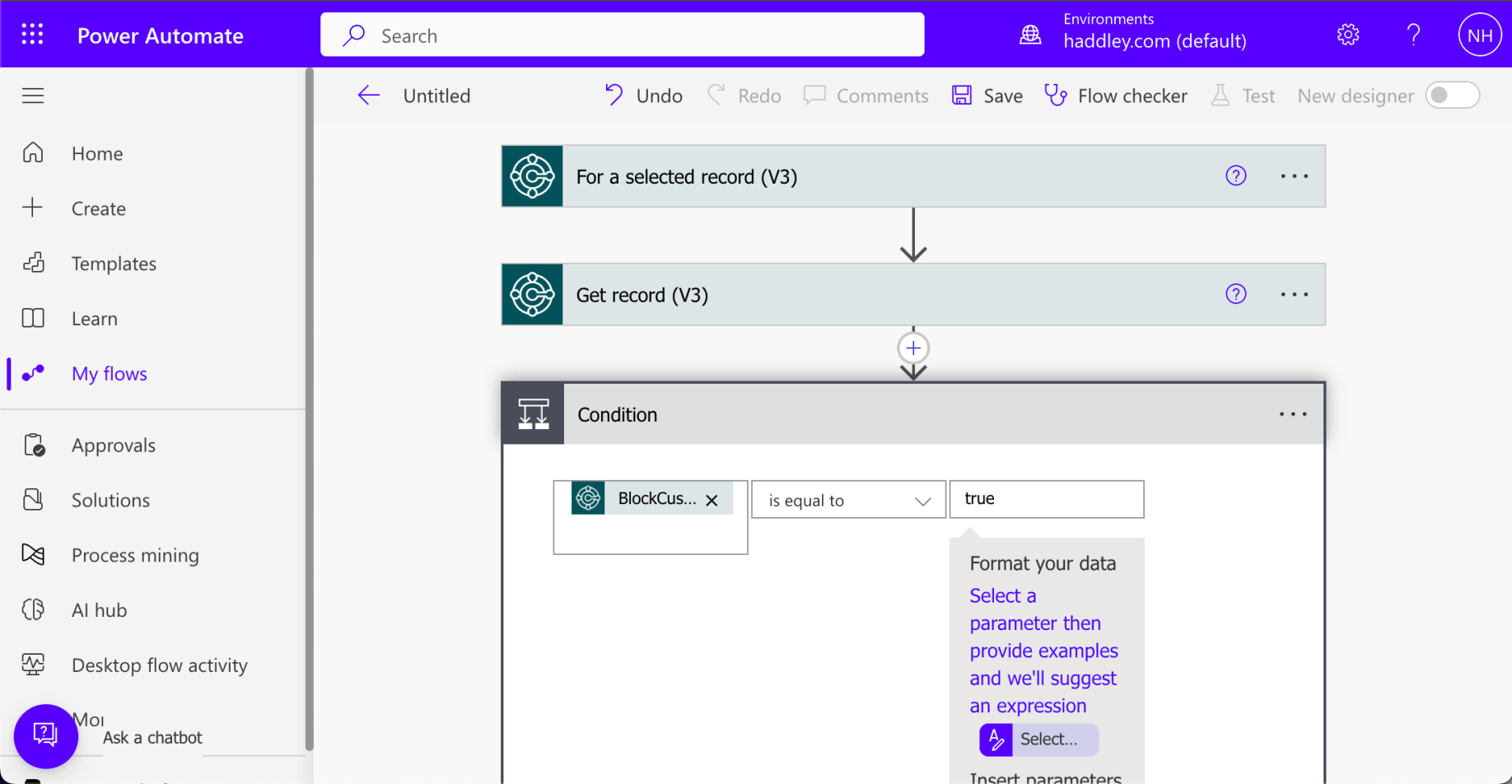
Task: Open the Condition step ellipsis menu
Action: click(1293, 414)
